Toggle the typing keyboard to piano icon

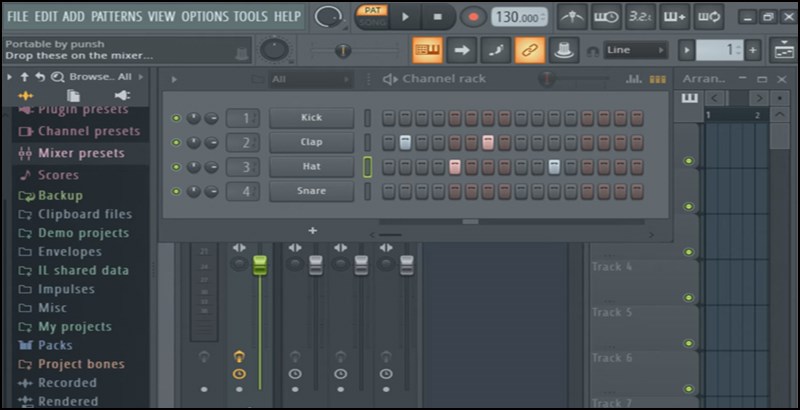coord(428,50)
